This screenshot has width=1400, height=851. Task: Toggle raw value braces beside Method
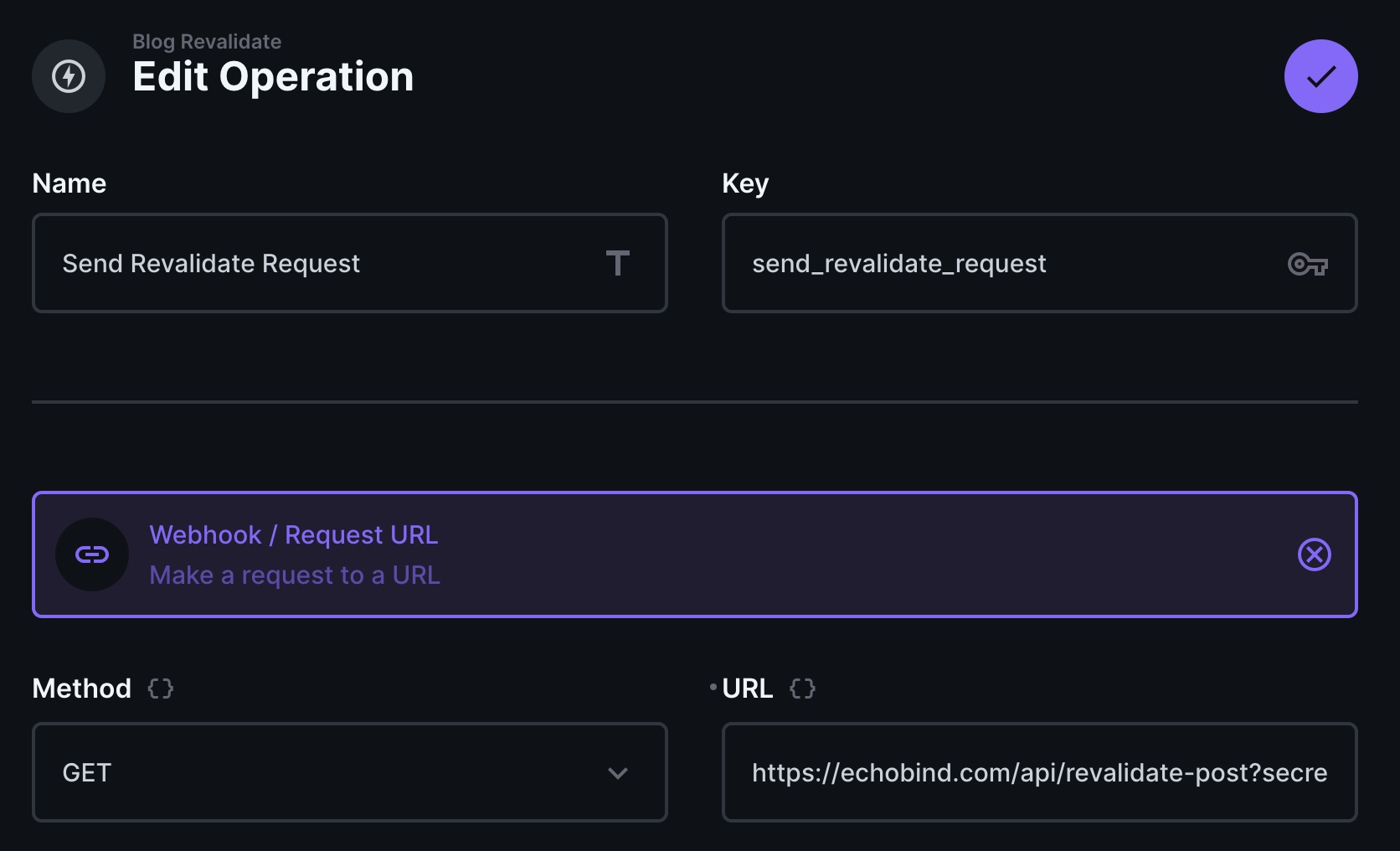coord(161,689)
